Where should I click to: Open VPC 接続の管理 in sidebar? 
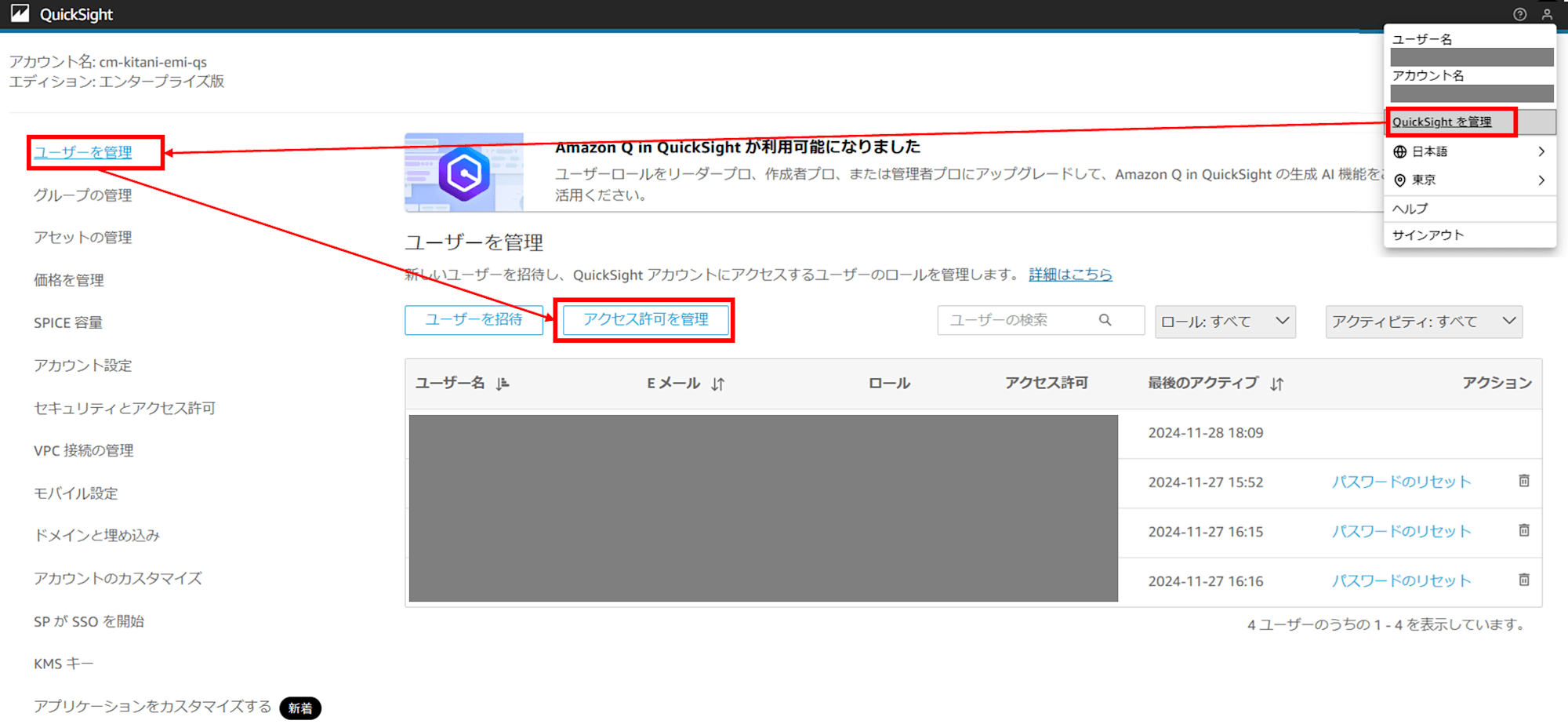[84, 450]
